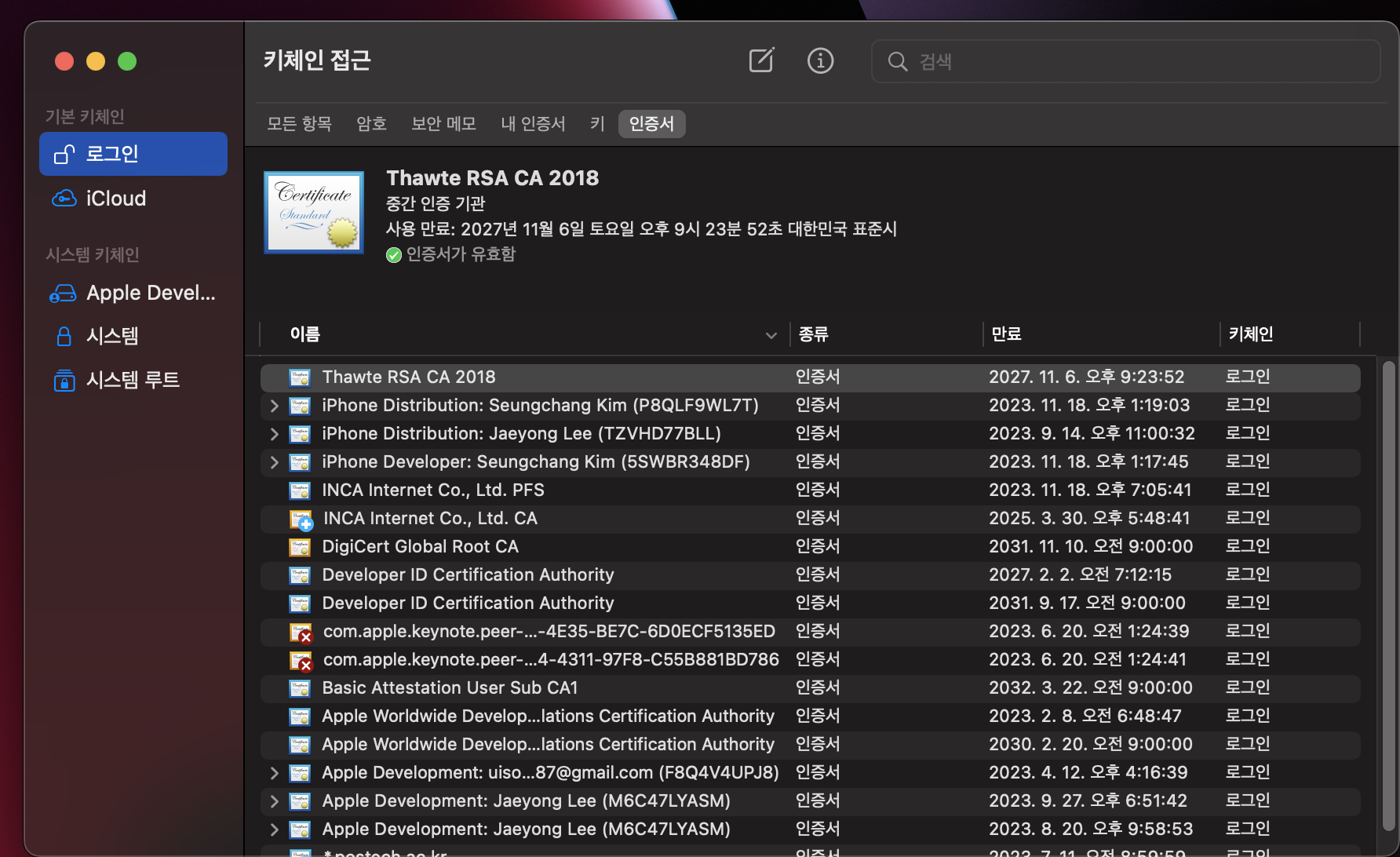Click certificate icon of iPhone Distribution: Seungchang Kim

(x=300, y=406)
